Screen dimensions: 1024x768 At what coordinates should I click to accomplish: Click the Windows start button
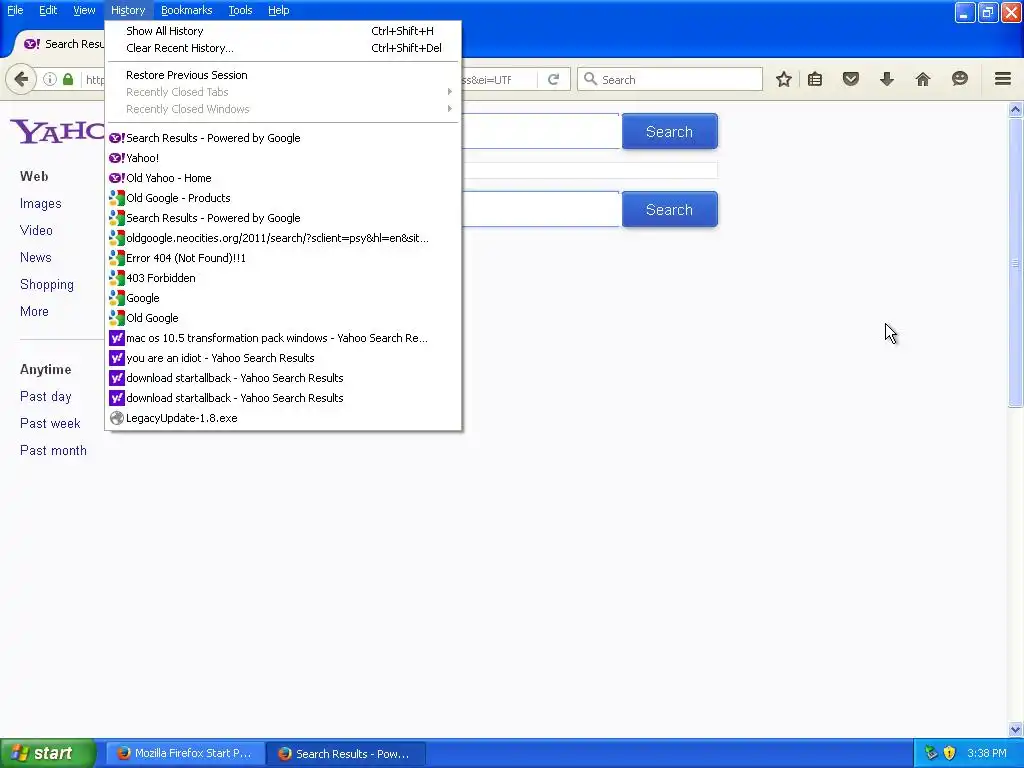(x=47, y=753)
